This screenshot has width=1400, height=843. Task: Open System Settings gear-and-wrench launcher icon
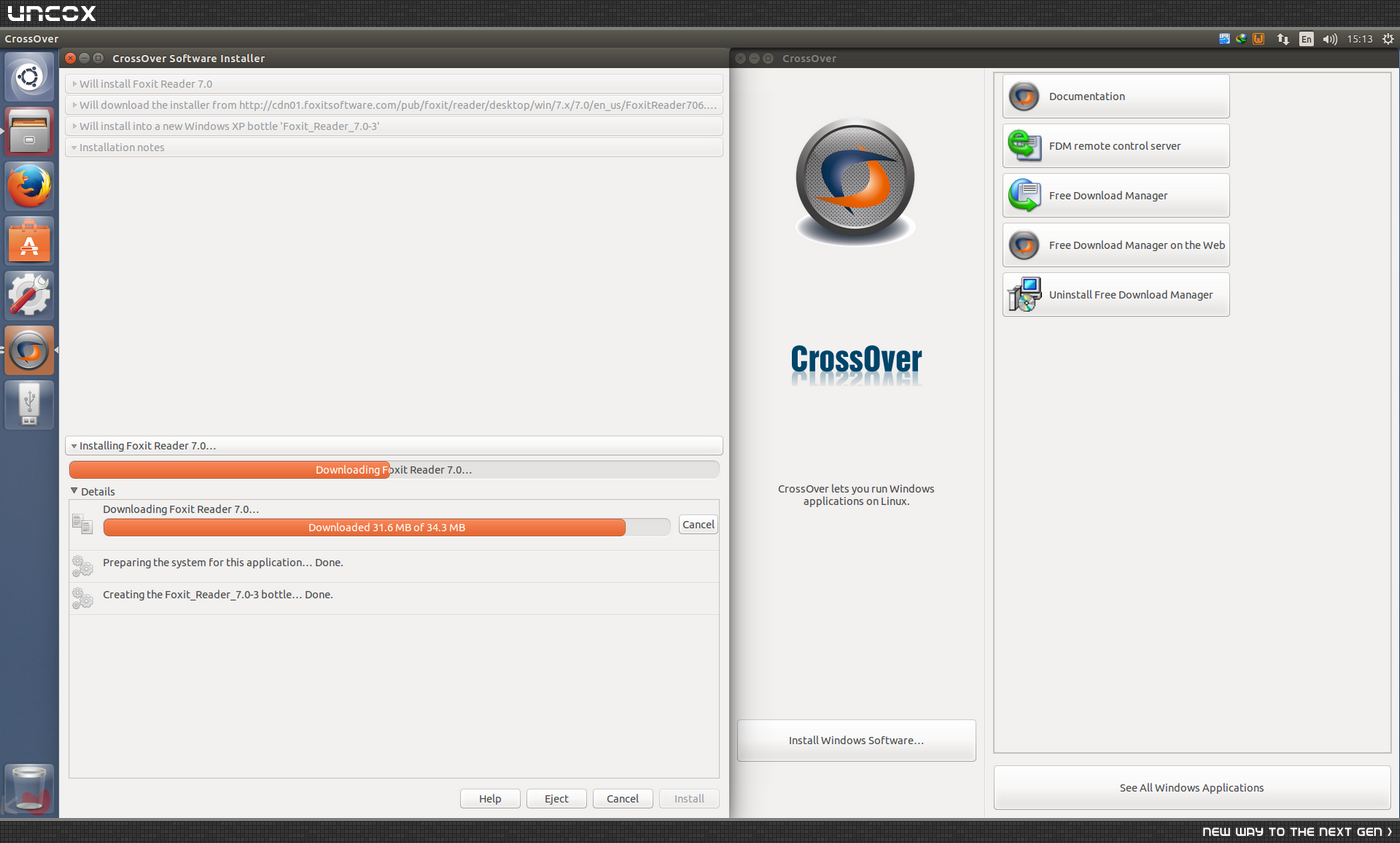point(29,295)
